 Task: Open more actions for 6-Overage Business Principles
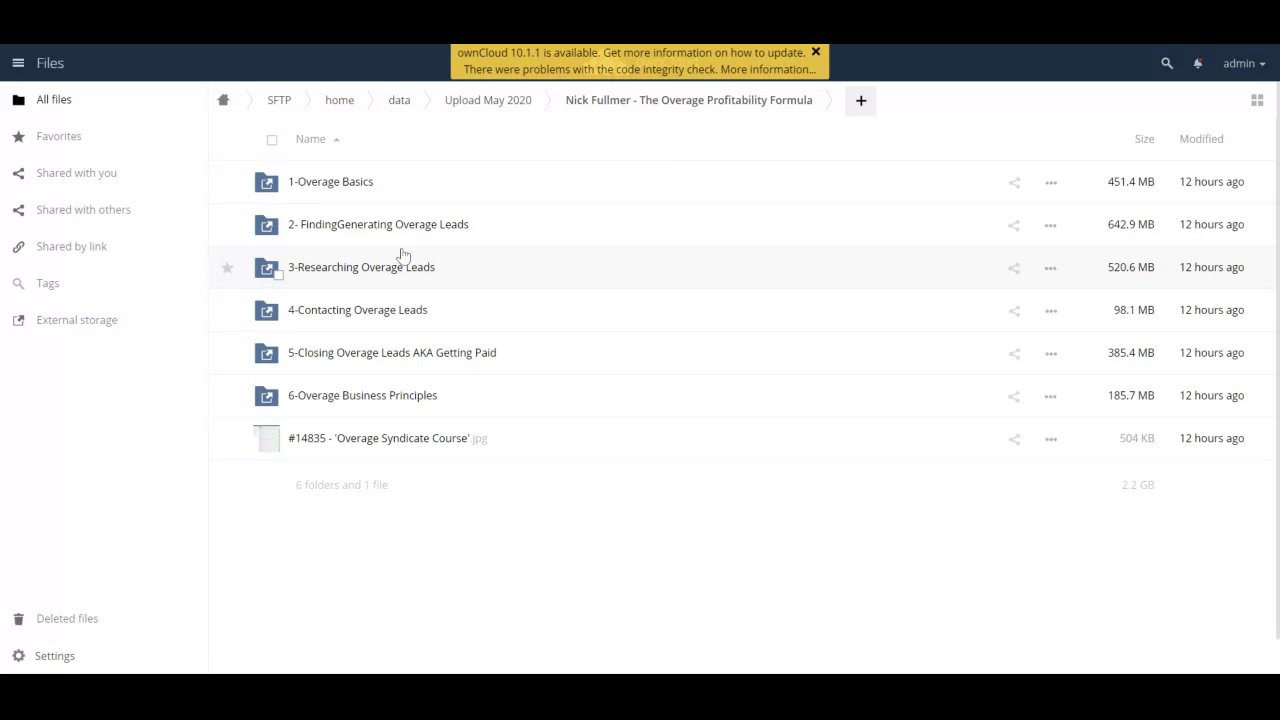(x=1050, y=396)
